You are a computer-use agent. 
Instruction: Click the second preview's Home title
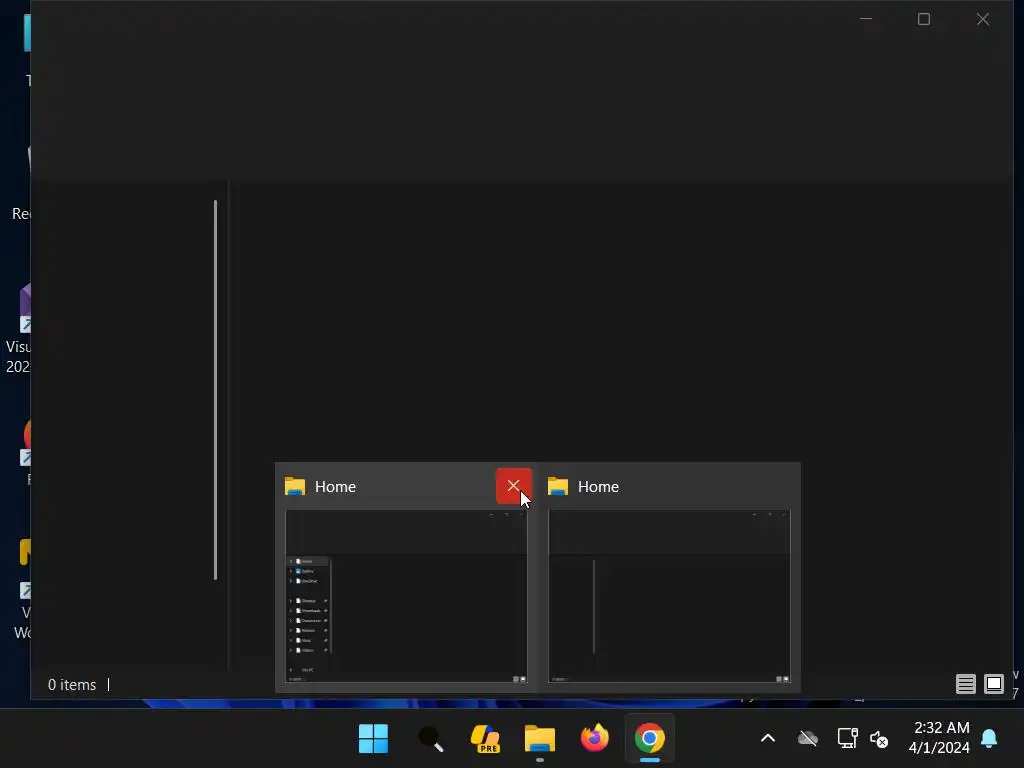click(598, 487)
